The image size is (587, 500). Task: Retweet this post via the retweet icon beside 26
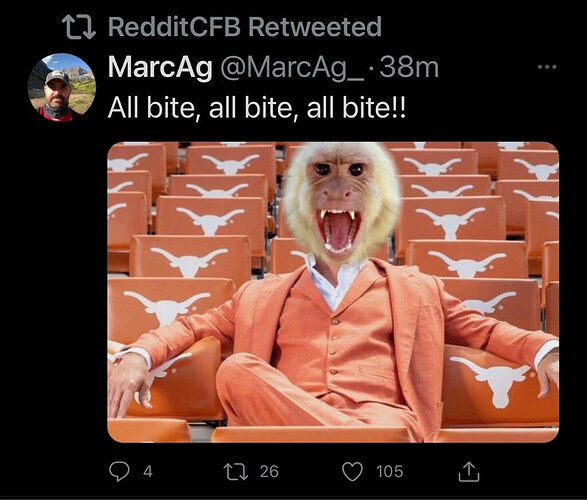tap(235, 472)
